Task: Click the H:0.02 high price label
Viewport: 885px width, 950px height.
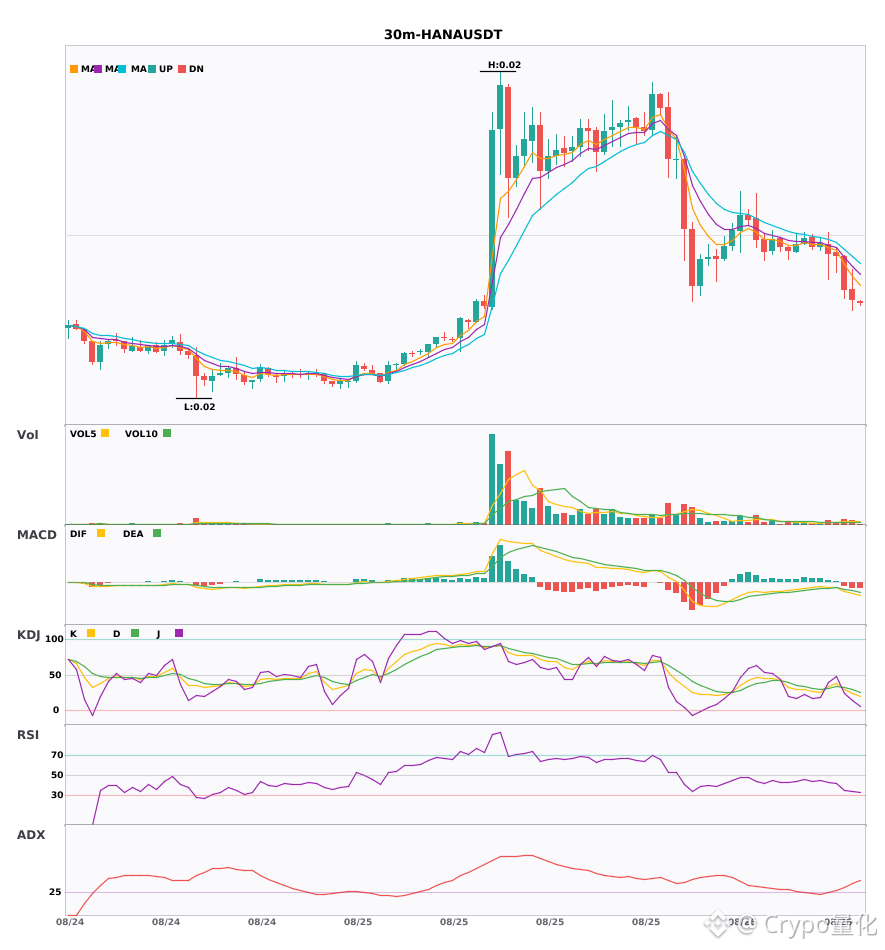Action: 504,65
